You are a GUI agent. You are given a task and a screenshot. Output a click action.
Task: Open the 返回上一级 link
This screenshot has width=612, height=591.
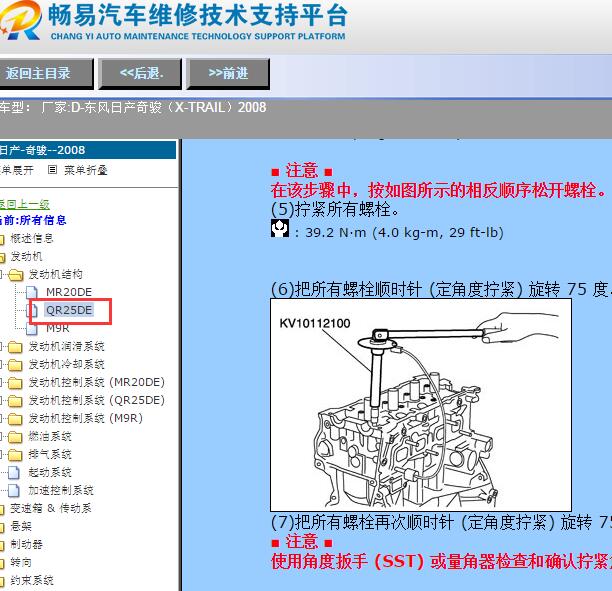(x=24, y=204)
